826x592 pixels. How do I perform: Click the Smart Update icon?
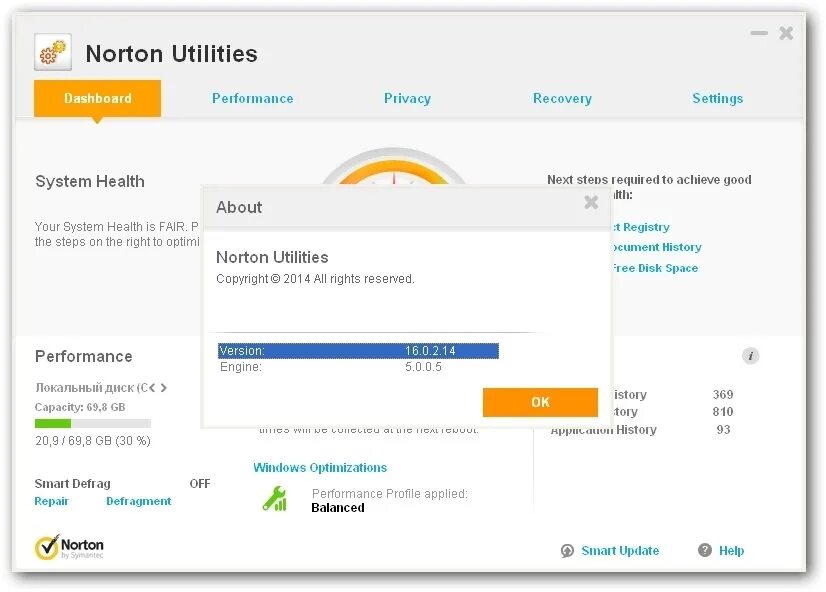(x=568, y=551)
